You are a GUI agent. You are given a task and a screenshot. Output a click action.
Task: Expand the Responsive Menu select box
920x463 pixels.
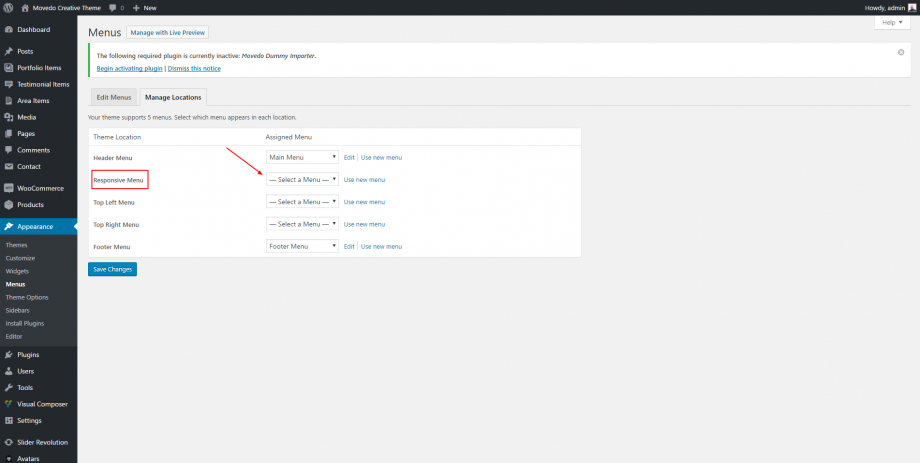click(302, 179)
